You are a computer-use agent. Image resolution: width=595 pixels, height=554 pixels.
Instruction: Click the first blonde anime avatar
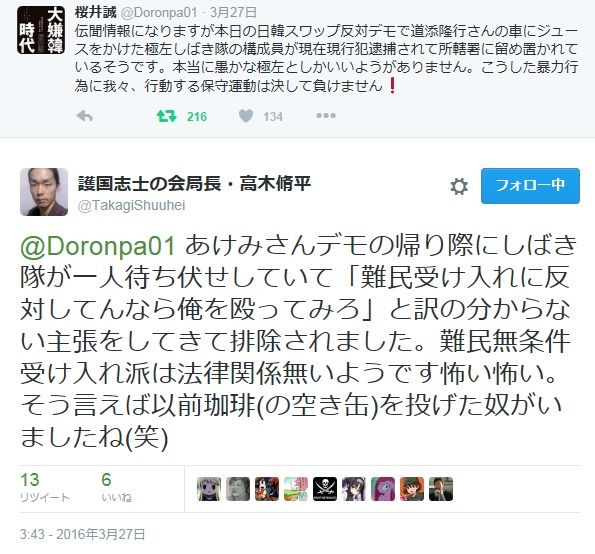(209, 489)
